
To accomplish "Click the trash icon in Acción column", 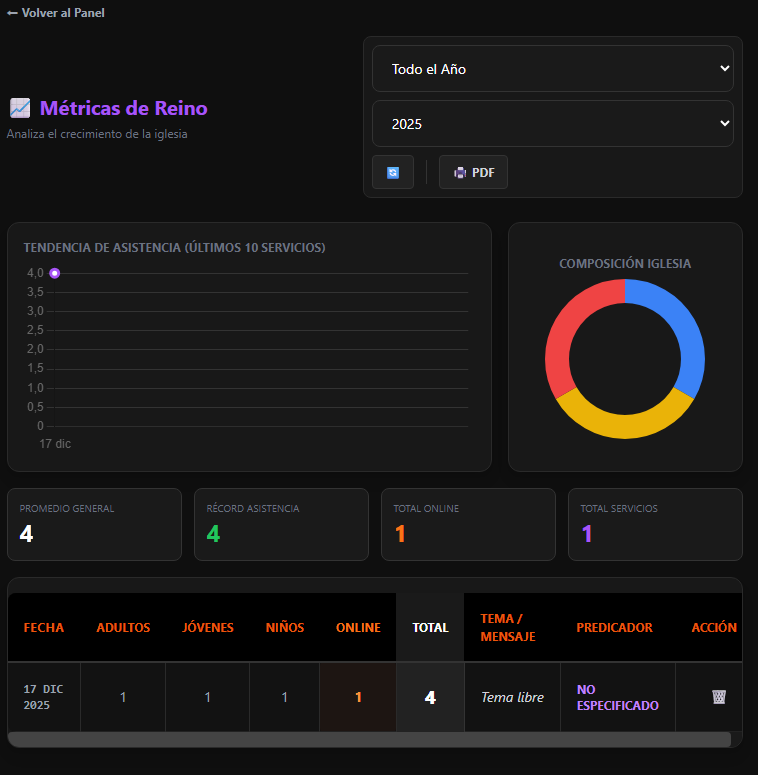I will click(719, 697).
